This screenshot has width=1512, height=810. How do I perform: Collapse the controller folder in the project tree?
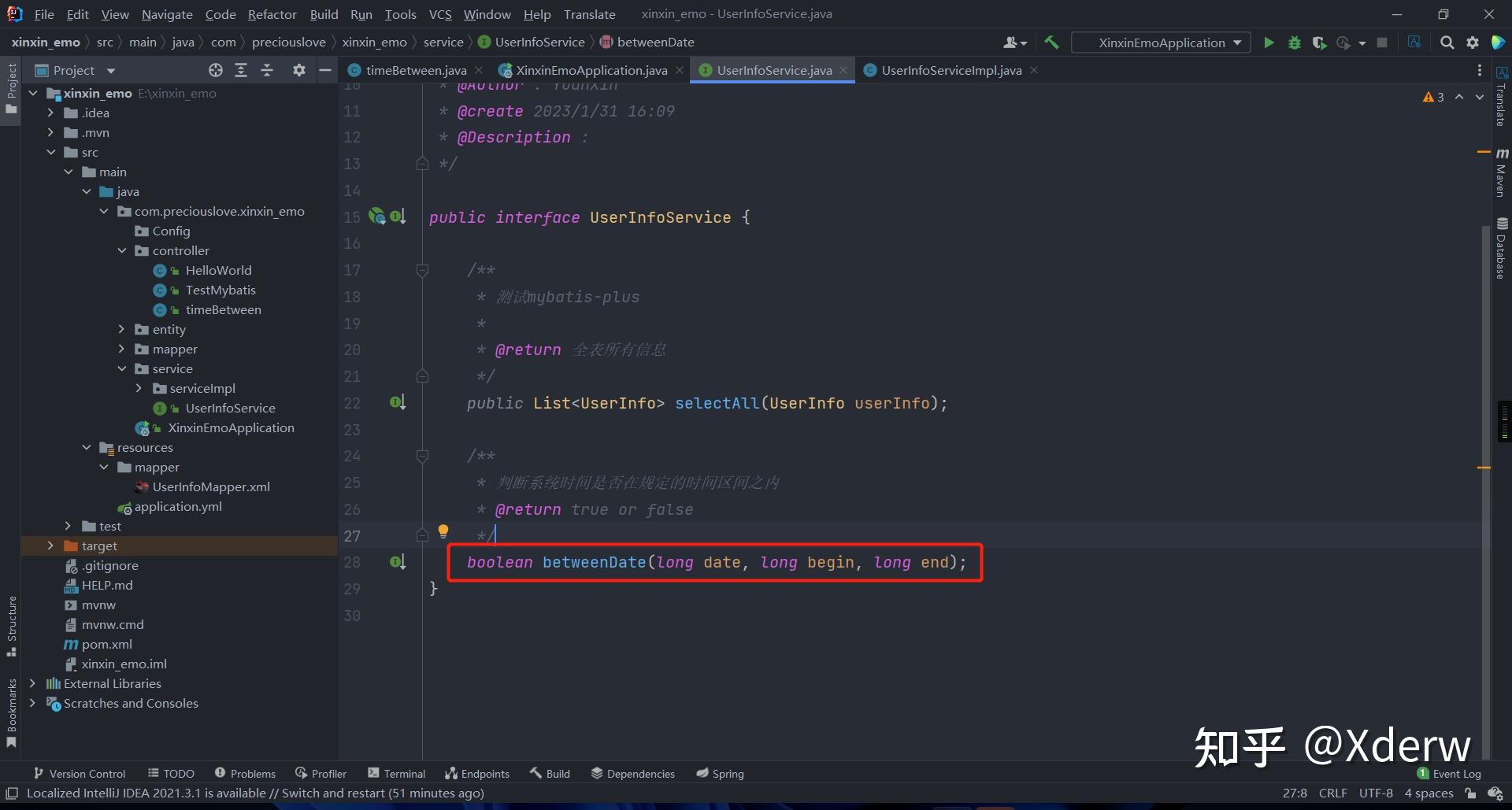click(122, 250)
